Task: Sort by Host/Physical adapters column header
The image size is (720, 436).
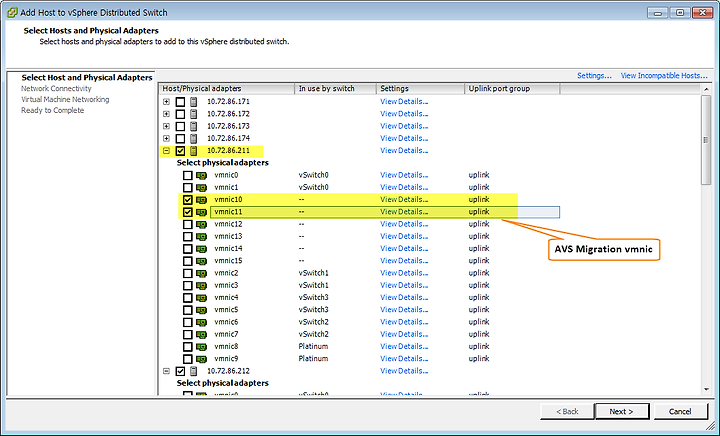Action: pos(227,89)
